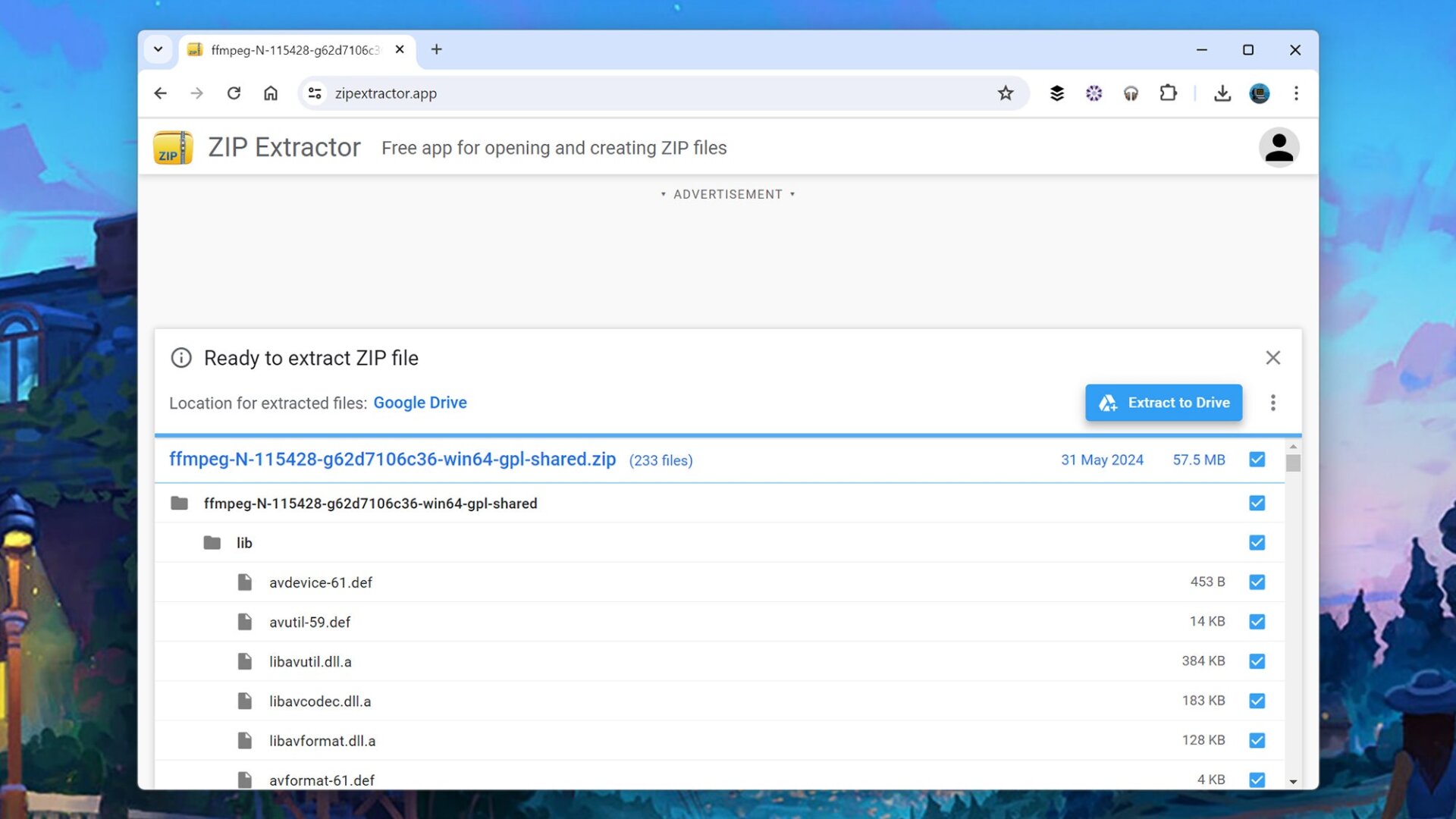This screenshot has width=1456, height=819.
Task: Open the tab search dropdown arrow
Action: tap(158, 49)
